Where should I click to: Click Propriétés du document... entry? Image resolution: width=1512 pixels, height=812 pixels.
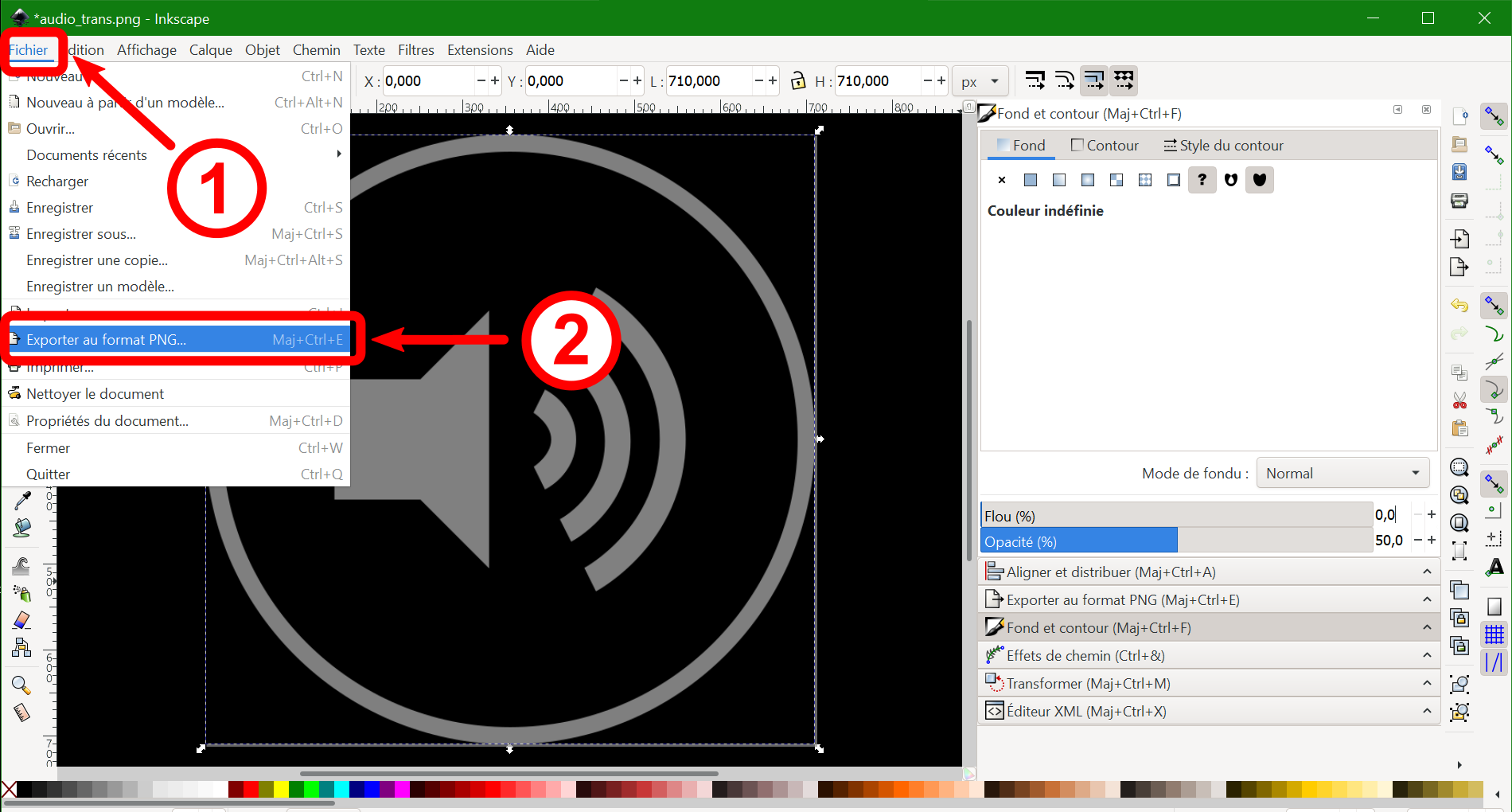click(107, 421)
